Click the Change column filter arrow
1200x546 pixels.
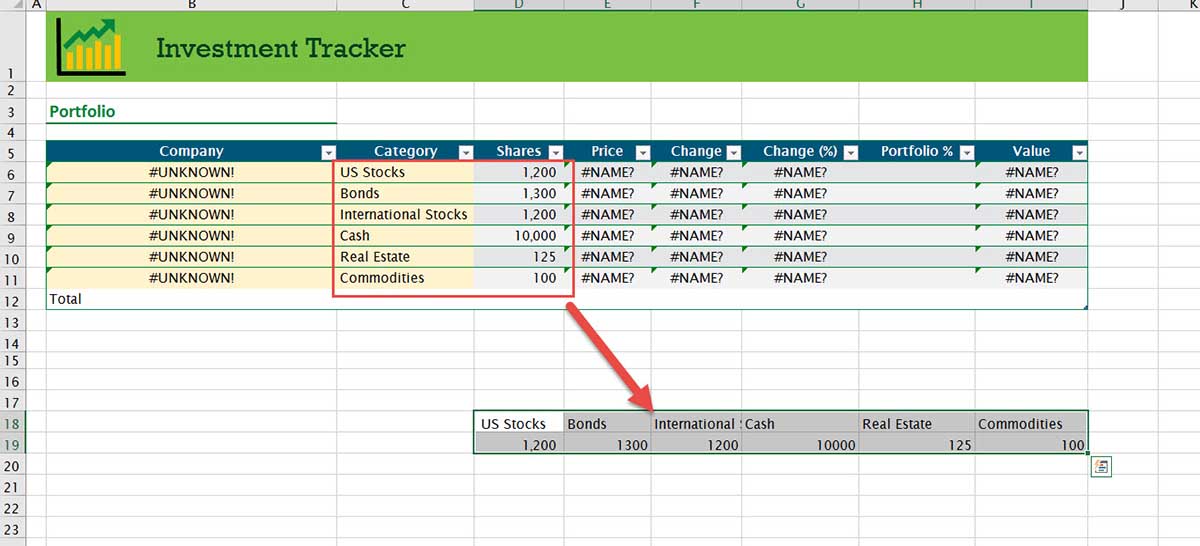coord(733,152)
